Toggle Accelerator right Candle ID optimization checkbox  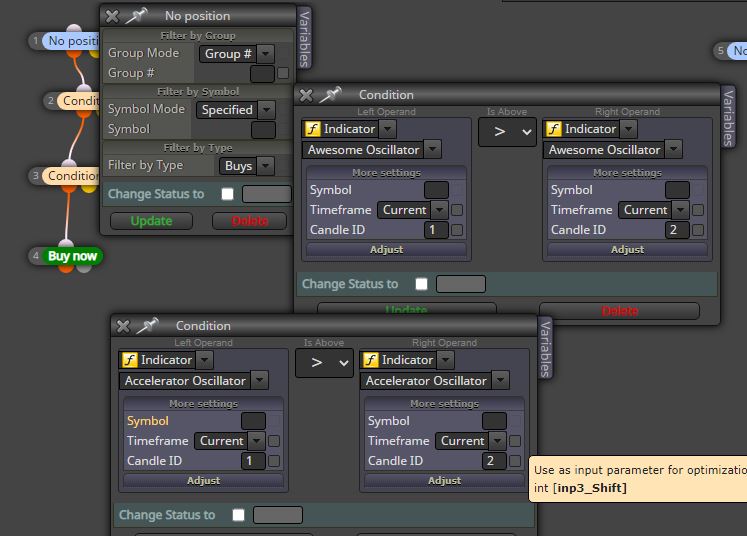point(515,461)
